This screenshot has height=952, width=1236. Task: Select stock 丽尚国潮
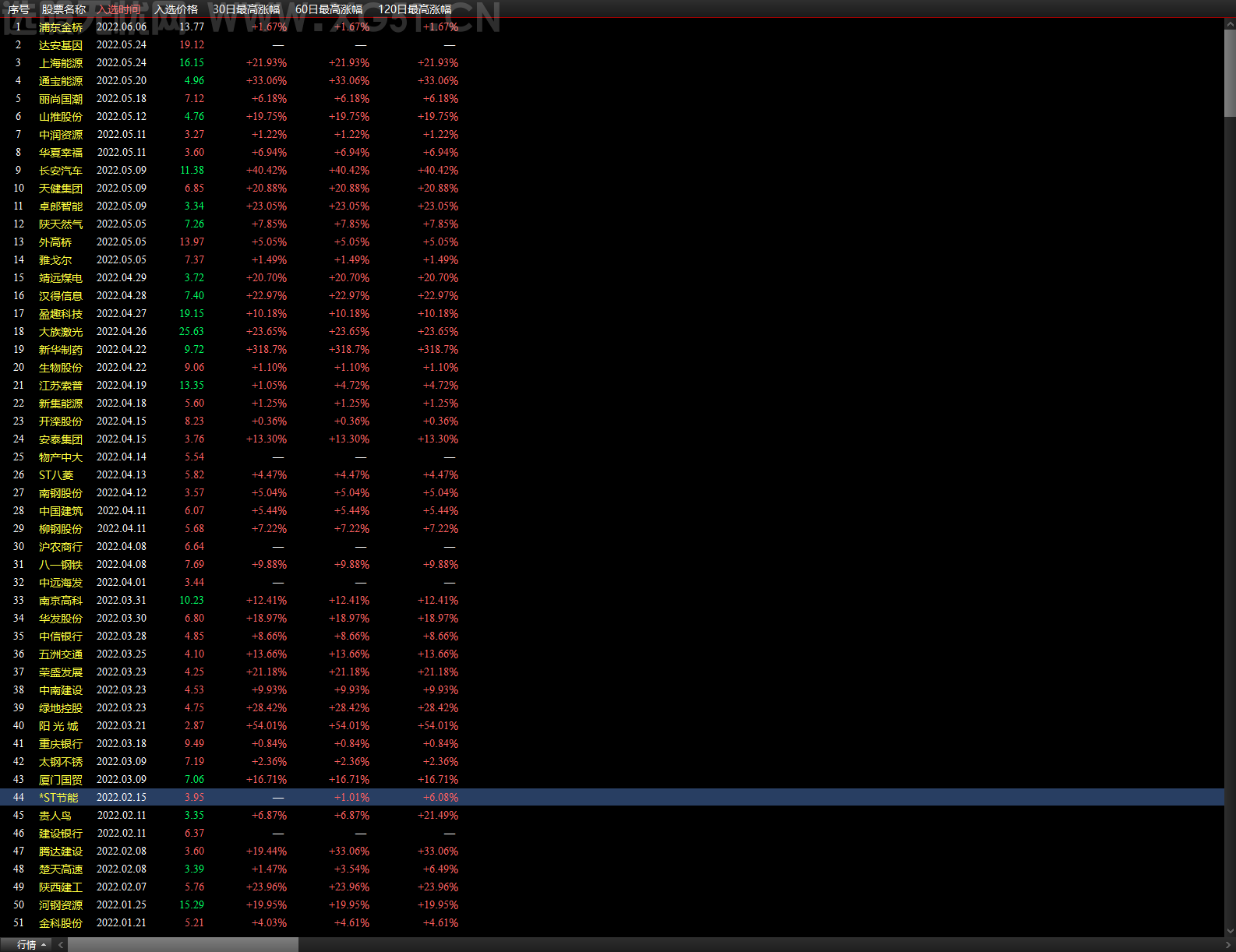[61, 99]
